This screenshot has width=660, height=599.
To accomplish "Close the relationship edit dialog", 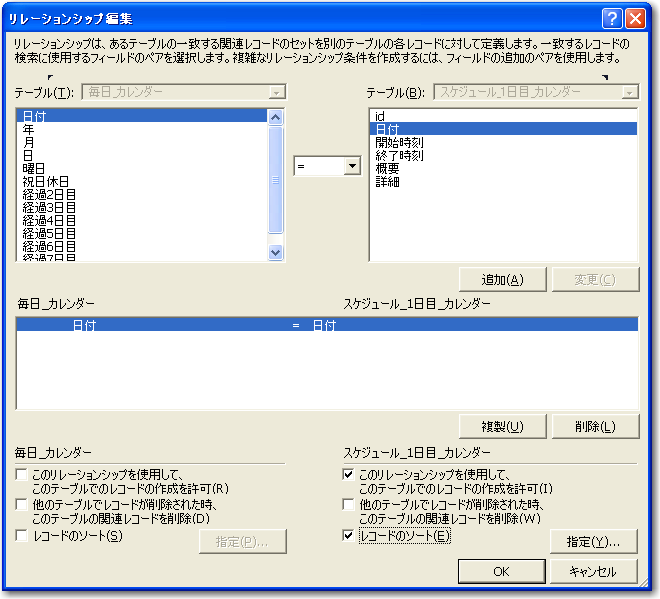I will (x=636, y=18).
